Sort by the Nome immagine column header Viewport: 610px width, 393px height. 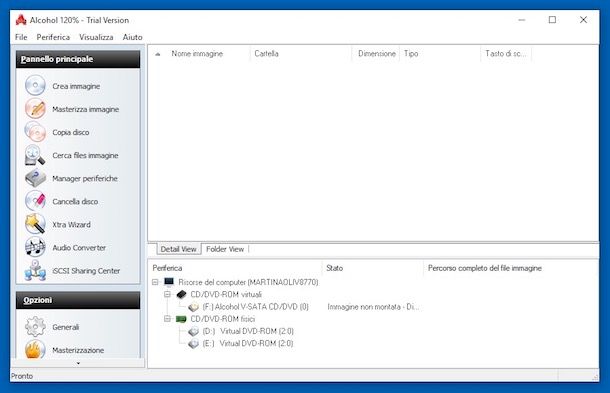(197, 54)
